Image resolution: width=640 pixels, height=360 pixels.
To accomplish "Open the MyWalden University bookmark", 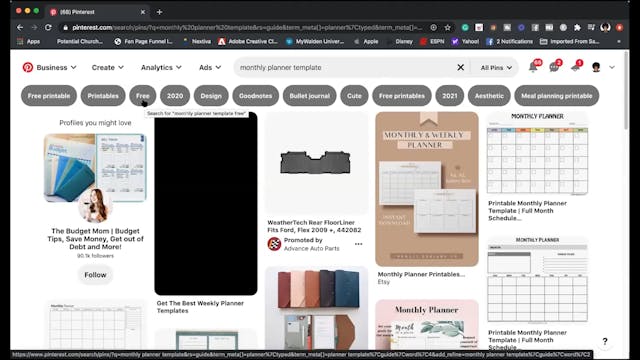I will [315, 41].
